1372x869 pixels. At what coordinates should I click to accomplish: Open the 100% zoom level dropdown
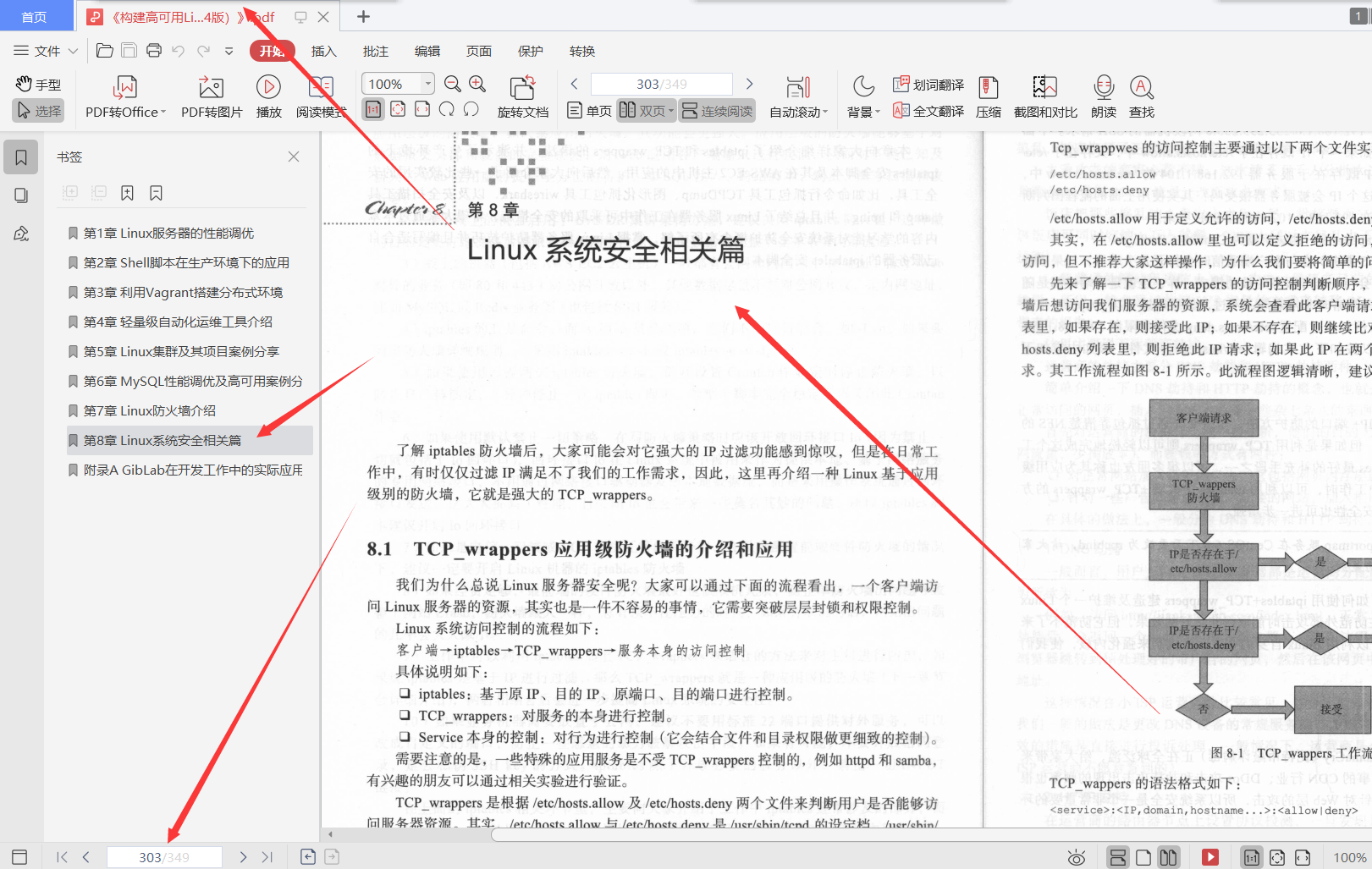(428, 84)
